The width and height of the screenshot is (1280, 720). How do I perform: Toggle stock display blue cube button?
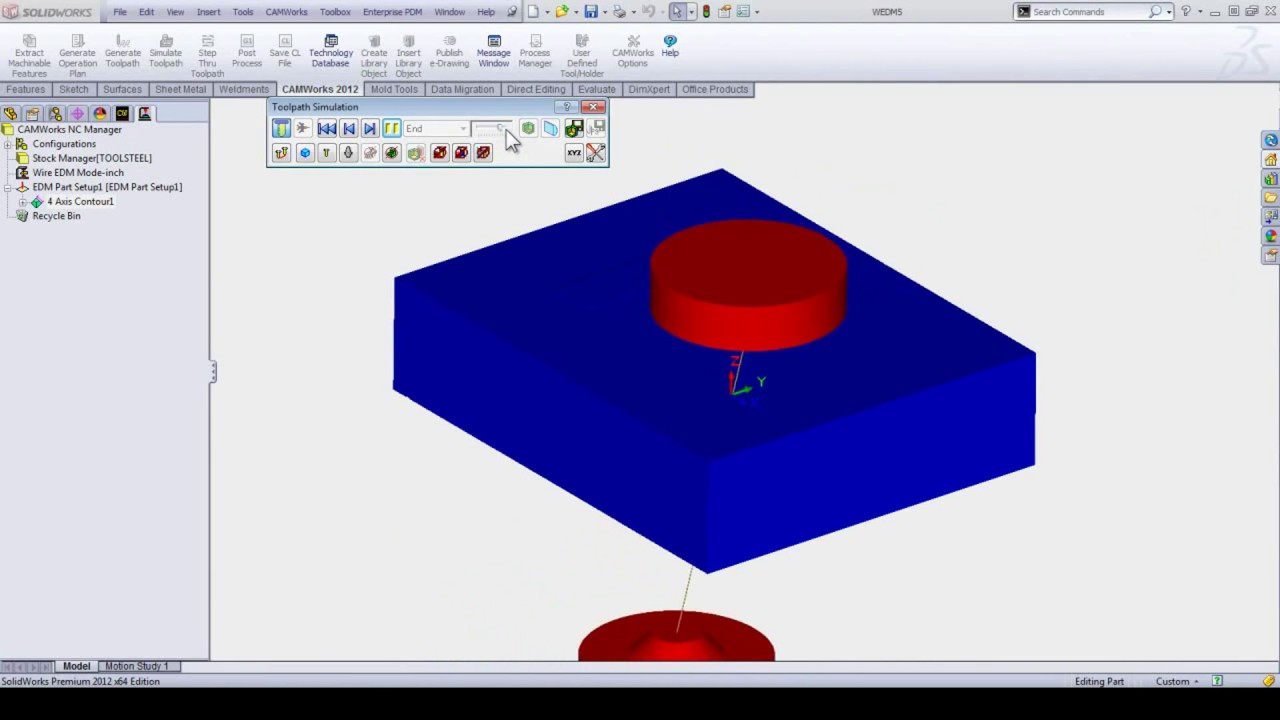(x=305, y=153)
